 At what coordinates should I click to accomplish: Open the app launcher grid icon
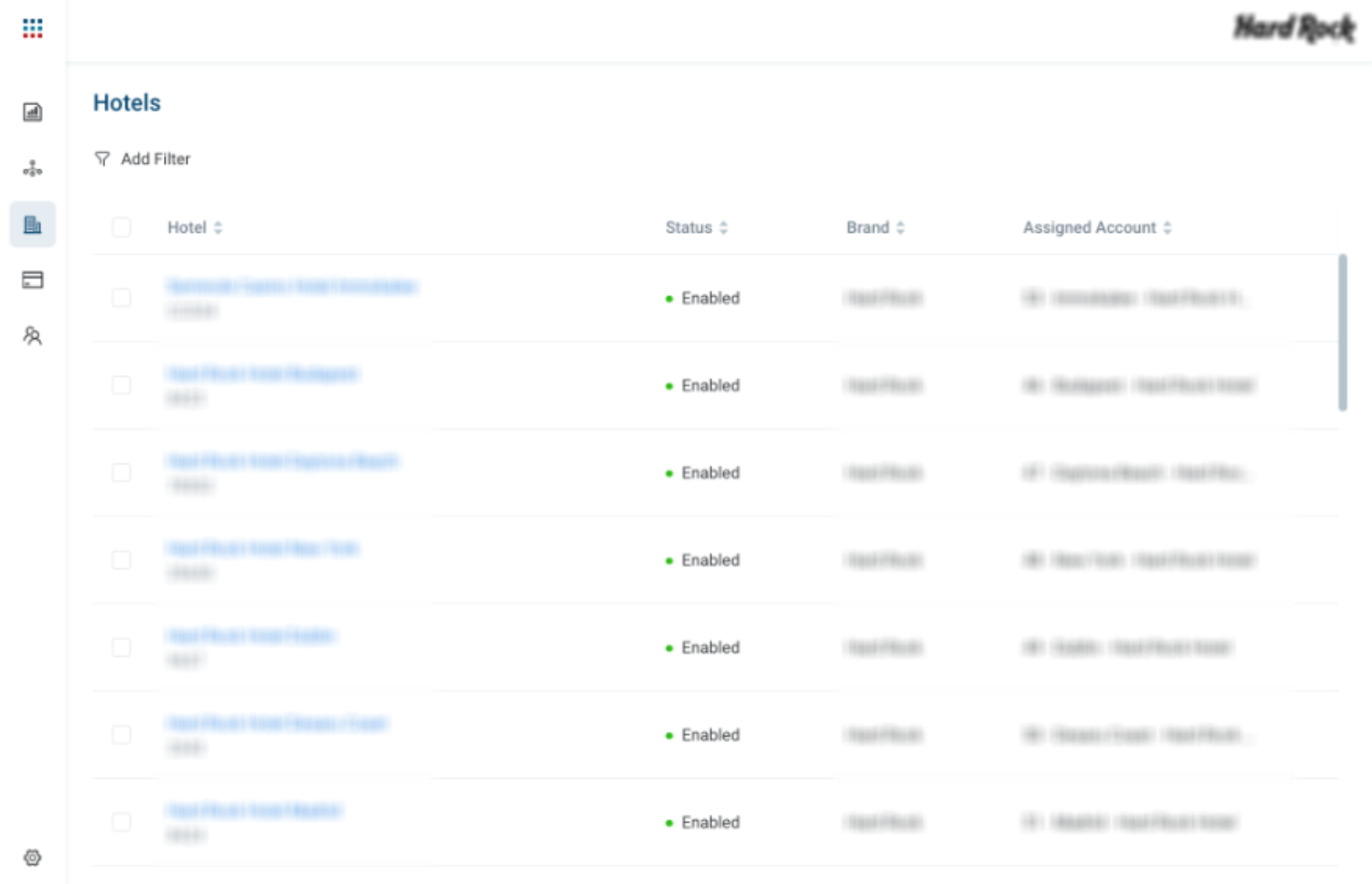(x=33, y=29)
